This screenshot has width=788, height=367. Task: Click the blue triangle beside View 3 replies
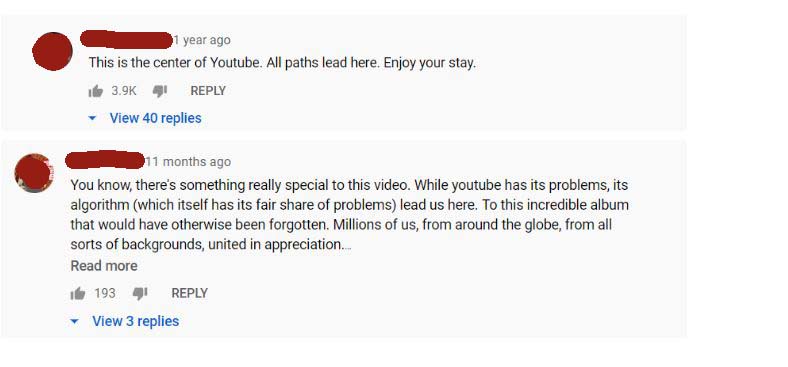pos(74,321)
